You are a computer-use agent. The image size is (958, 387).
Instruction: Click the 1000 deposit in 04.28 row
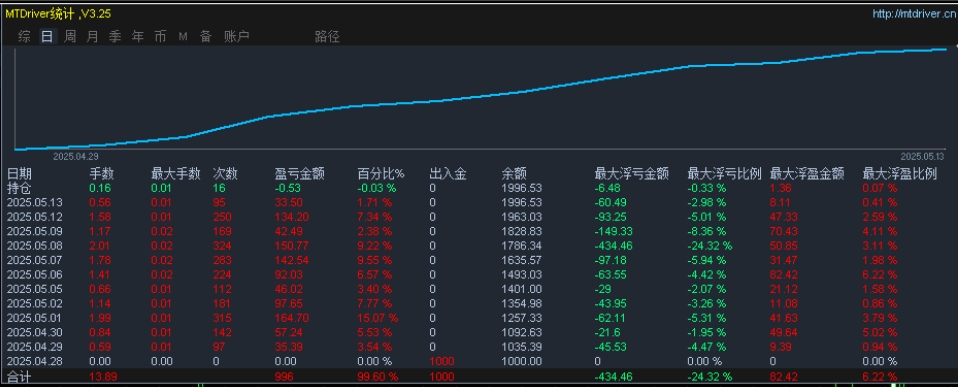point(441,361)
